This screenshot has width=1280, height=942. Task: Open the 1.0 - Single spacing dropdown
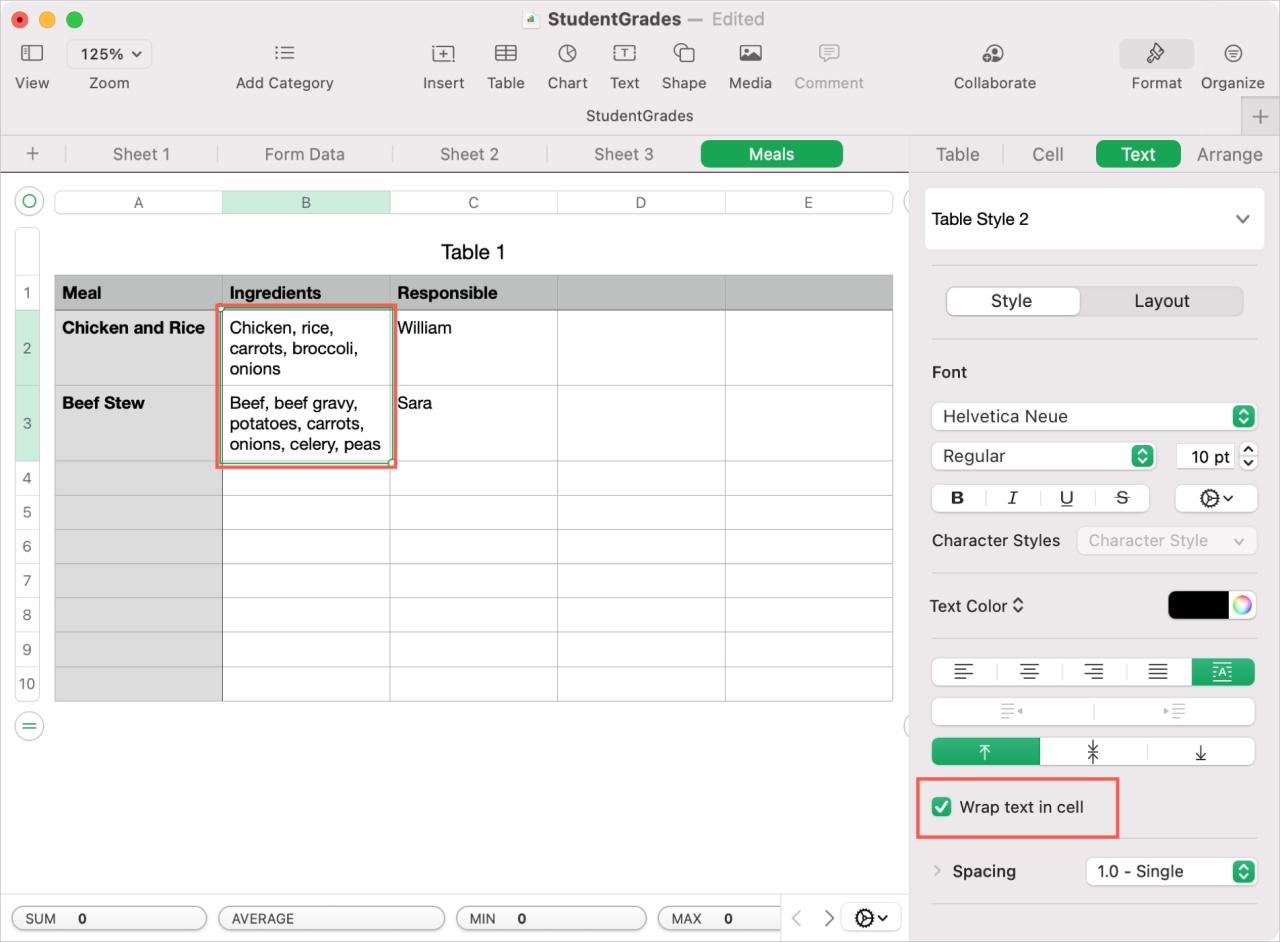(1171, 871)
